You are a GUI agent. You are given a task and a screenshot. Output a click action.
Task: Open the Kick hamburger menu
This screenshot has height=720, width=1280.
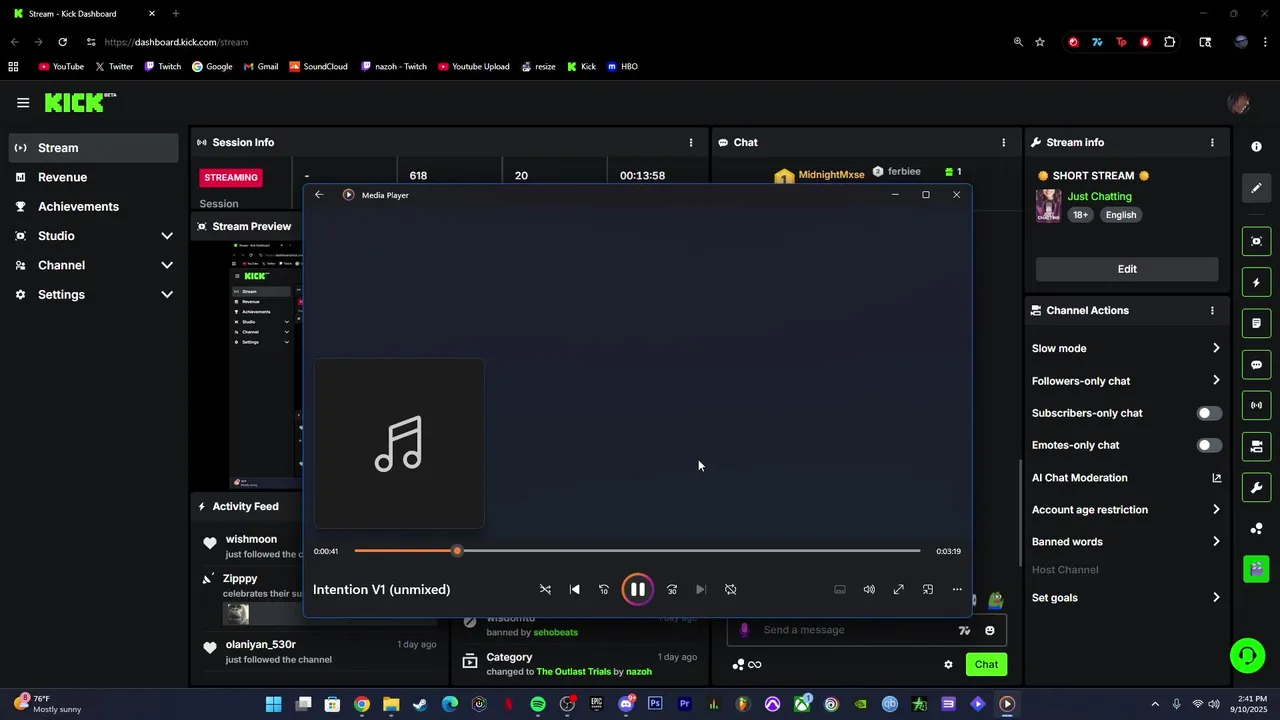tap(23, 102)
